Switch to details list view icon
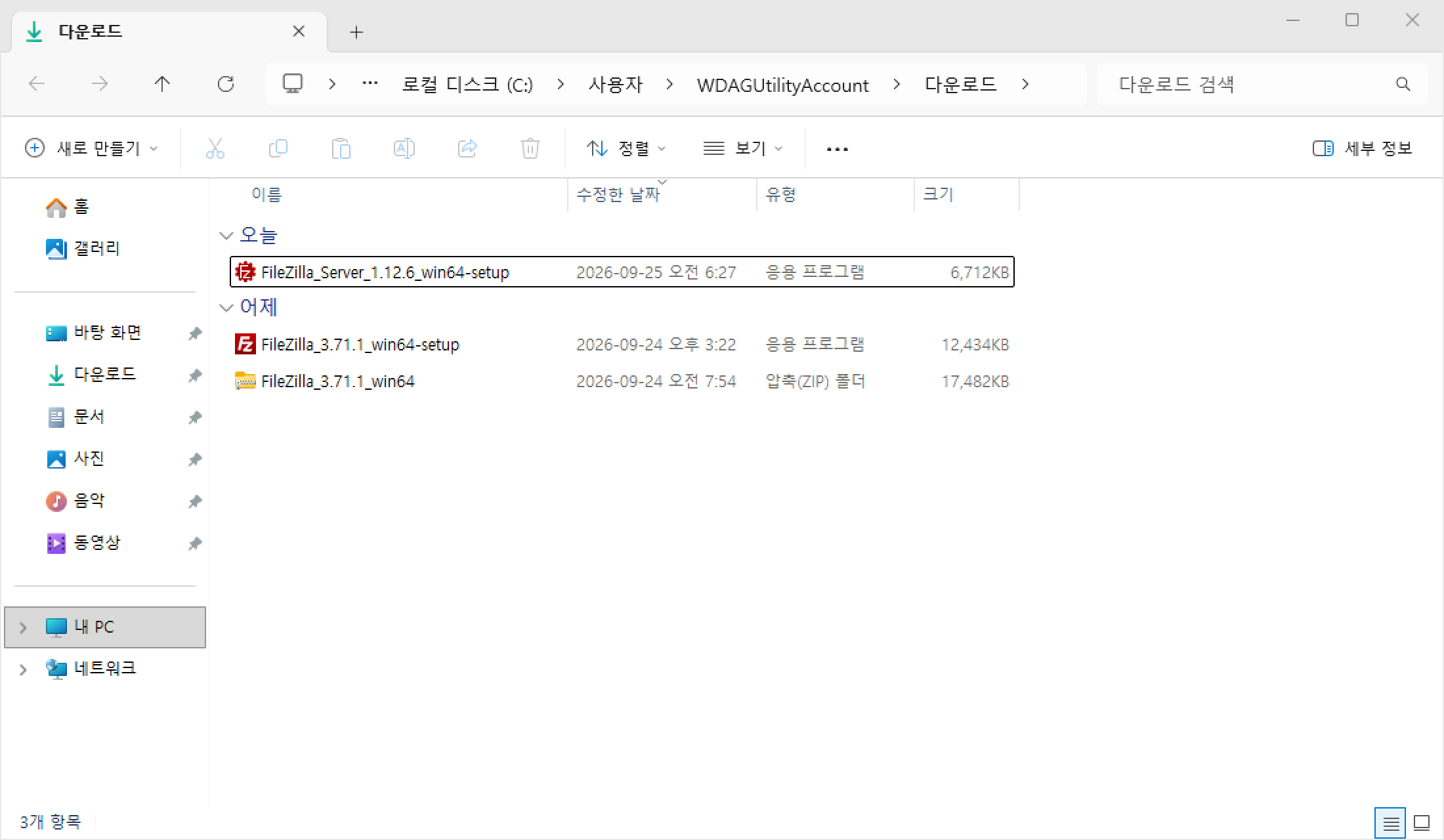The image size is (1444, 840). click(1390, 823)
